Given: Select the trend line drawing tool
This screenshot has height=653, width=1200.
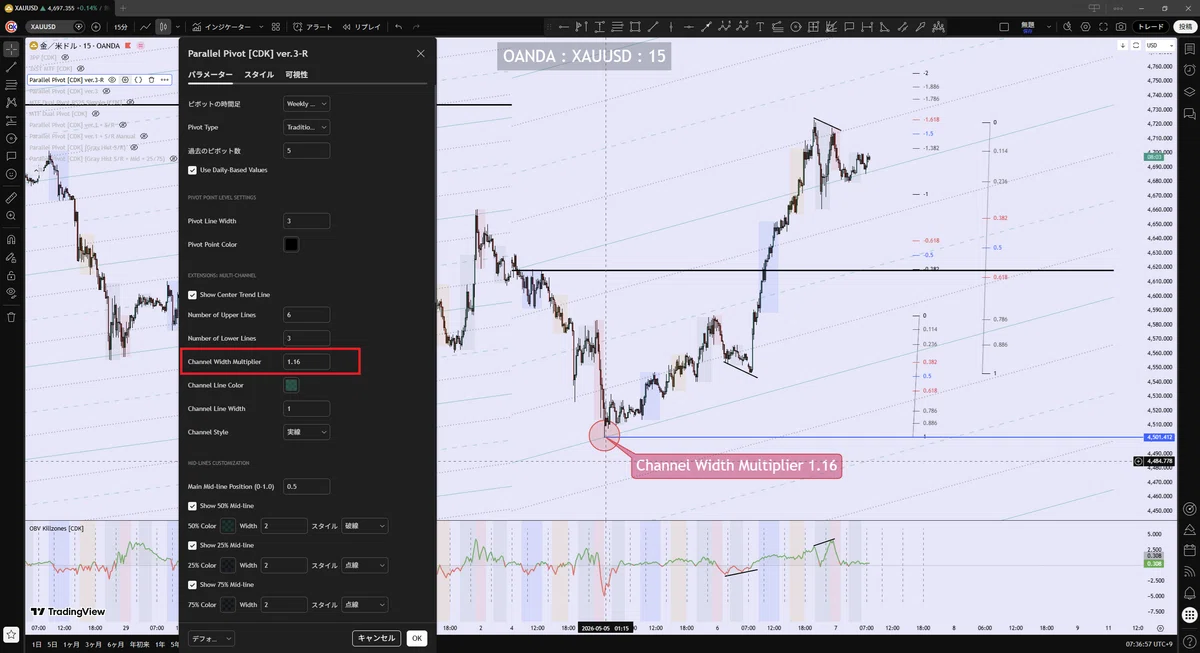Looking at the screenshot, I should pyautogui.click(x=11, y=66).
